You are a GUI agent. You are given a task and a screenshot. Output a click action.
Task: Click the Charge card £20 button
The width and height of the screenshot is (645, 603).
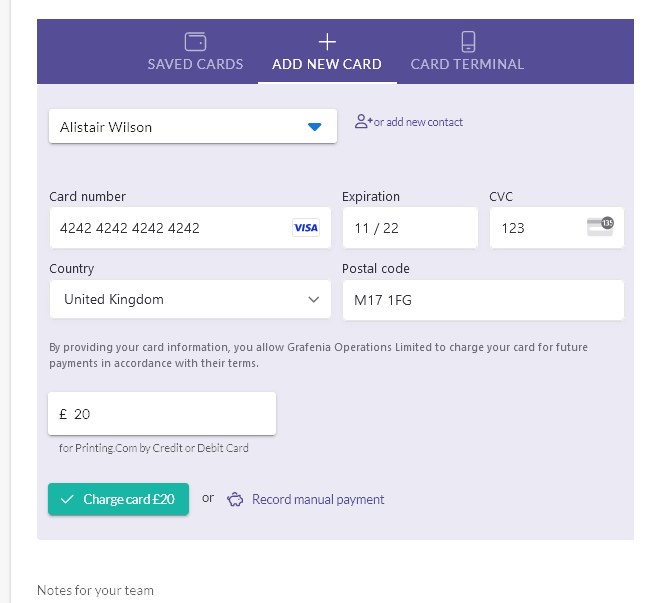(x=118, y=499)
